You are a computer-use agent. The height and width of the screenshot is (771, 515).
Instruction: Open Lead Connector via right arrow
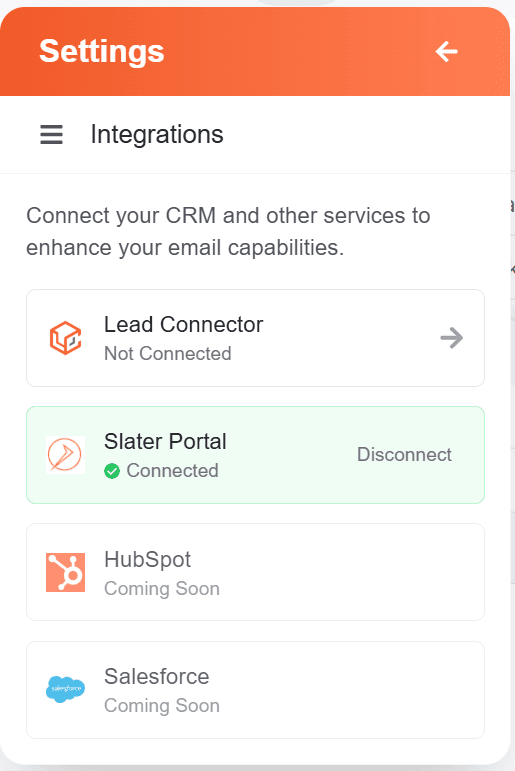point(452,338)
